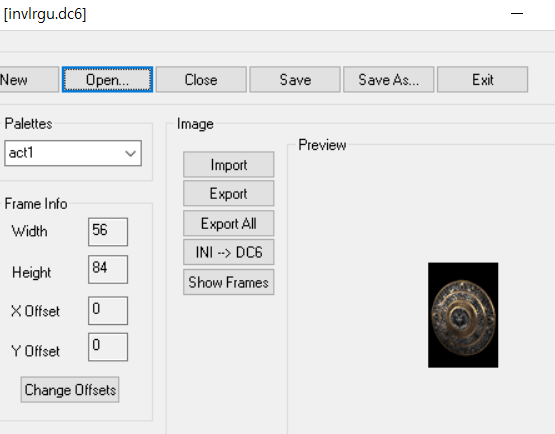Click the Y Offset label

click(x=35, y=351)
